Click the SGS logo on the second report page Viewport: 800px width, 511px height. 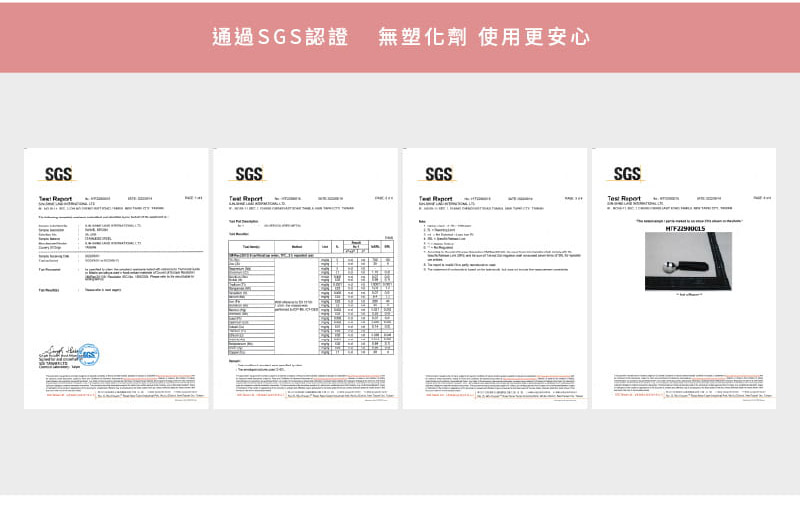point(248,174)
